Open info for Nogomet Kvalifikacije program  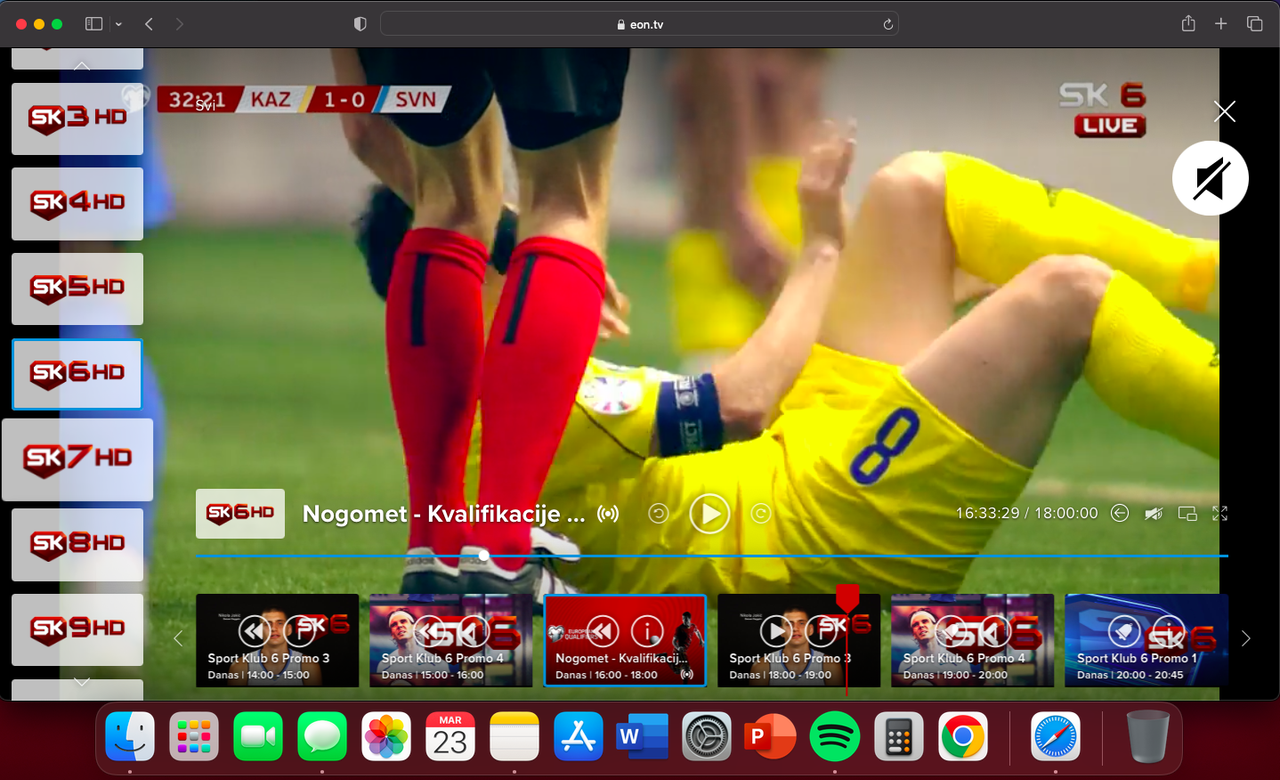648,631
